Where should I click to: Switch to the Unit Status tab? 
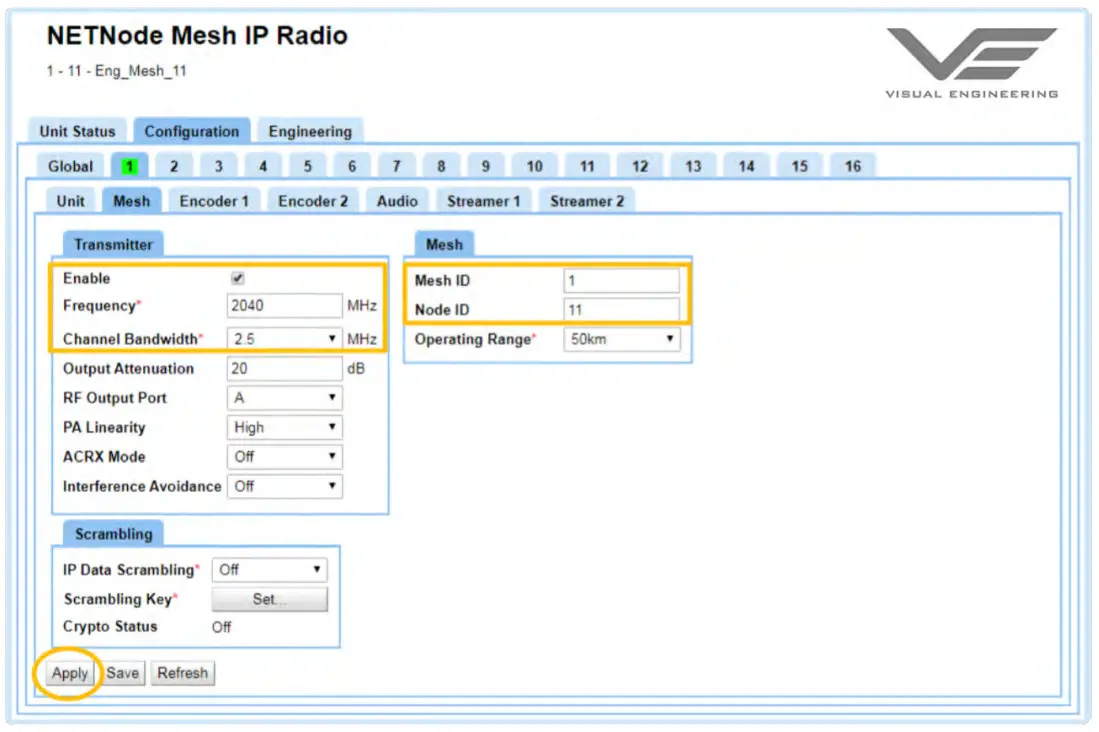click(x=77, y=131)
